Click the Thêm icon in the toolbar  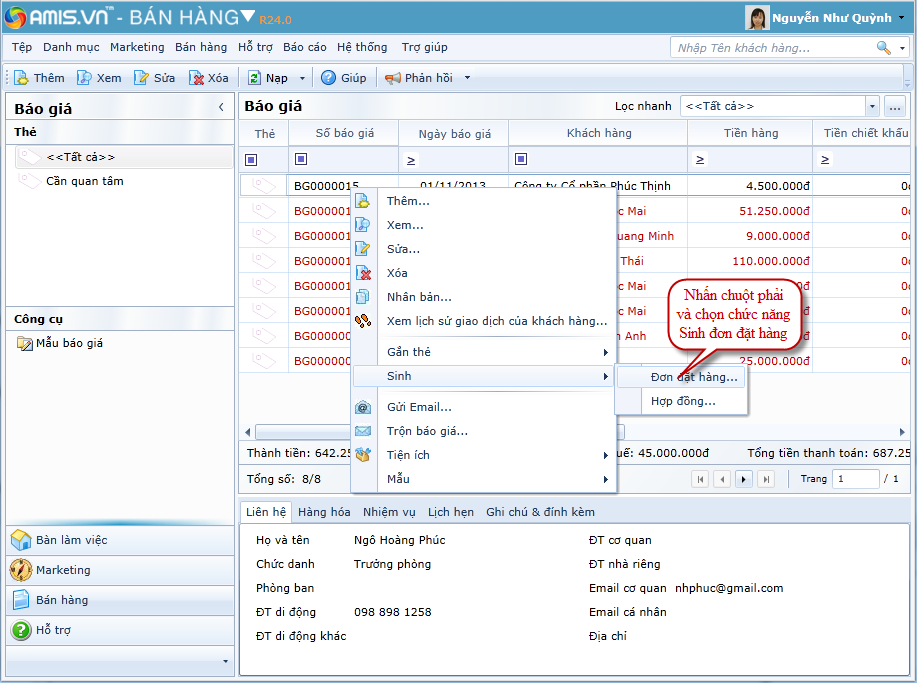21,78
